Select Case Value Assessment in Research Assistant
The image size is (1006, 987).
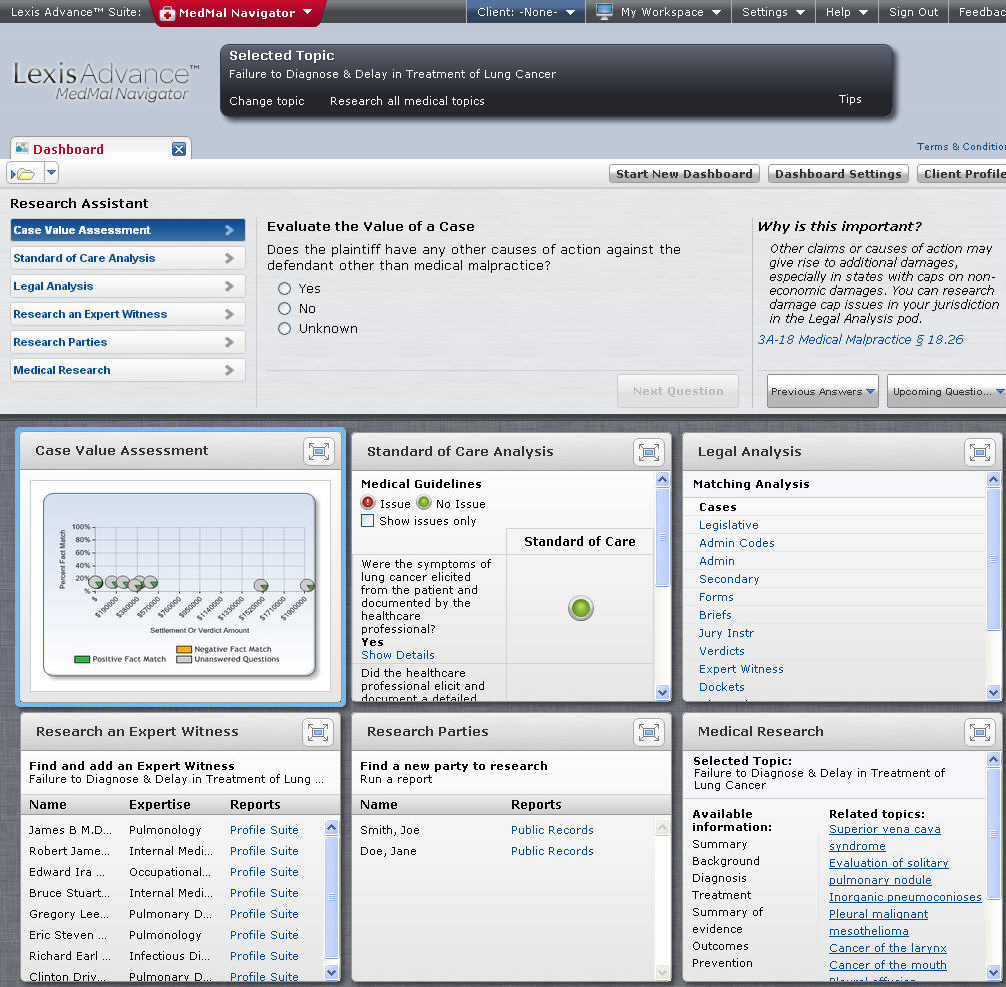tap(128, 230)
